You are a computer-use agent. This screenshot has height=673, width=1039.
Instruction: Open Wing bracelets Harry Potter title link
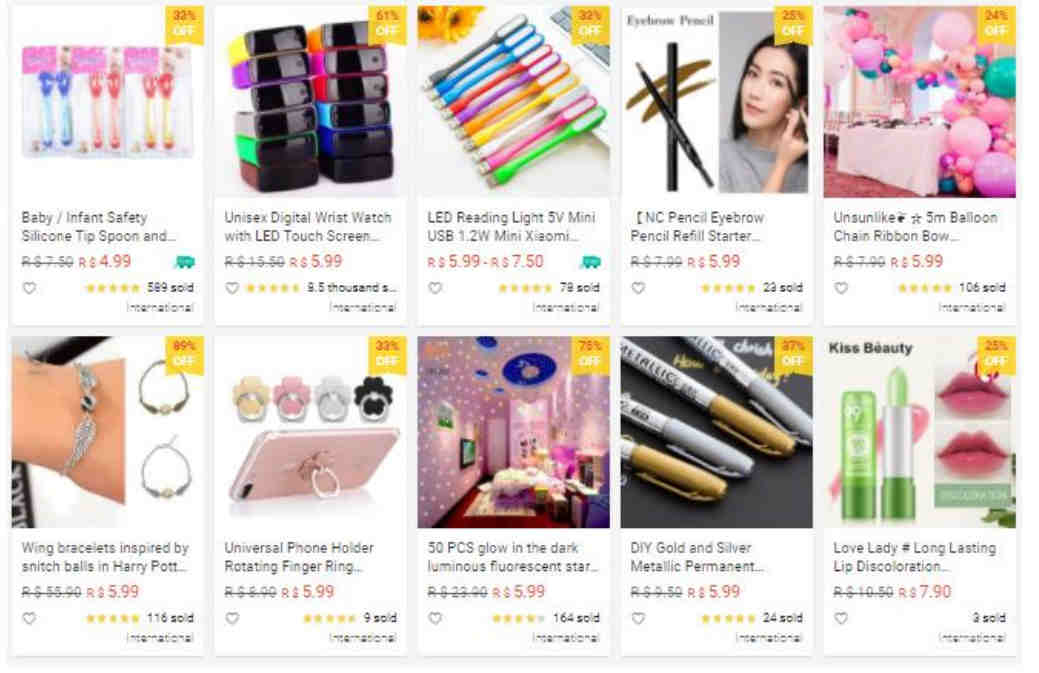coord(105,557)
